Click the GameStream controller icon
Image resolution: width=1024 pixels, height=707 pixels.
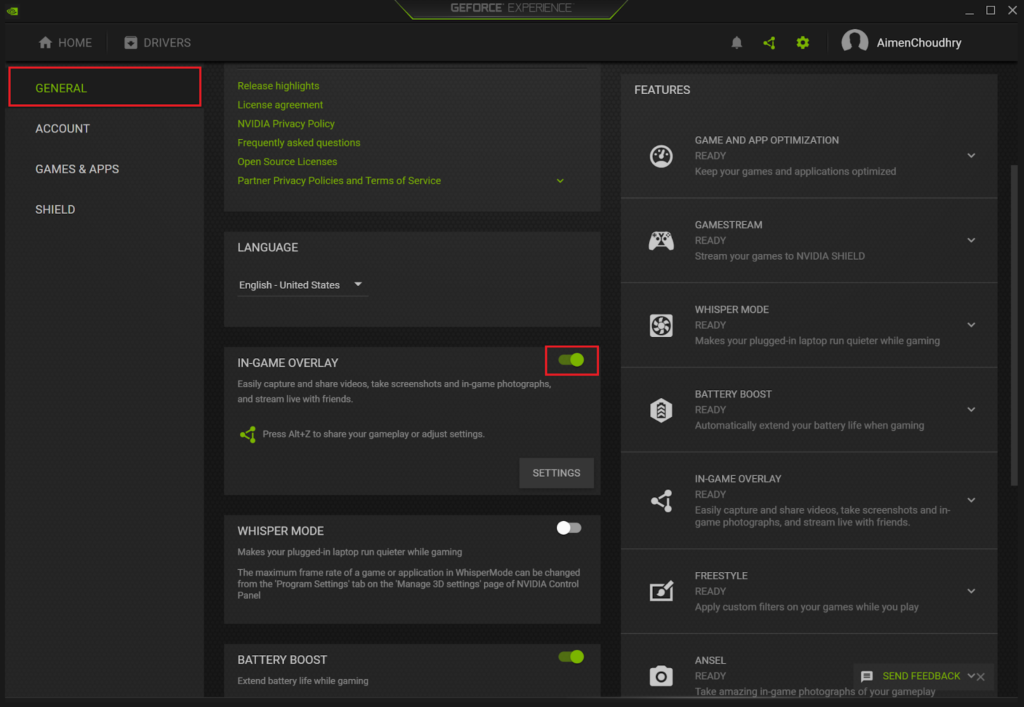point(661,240)
